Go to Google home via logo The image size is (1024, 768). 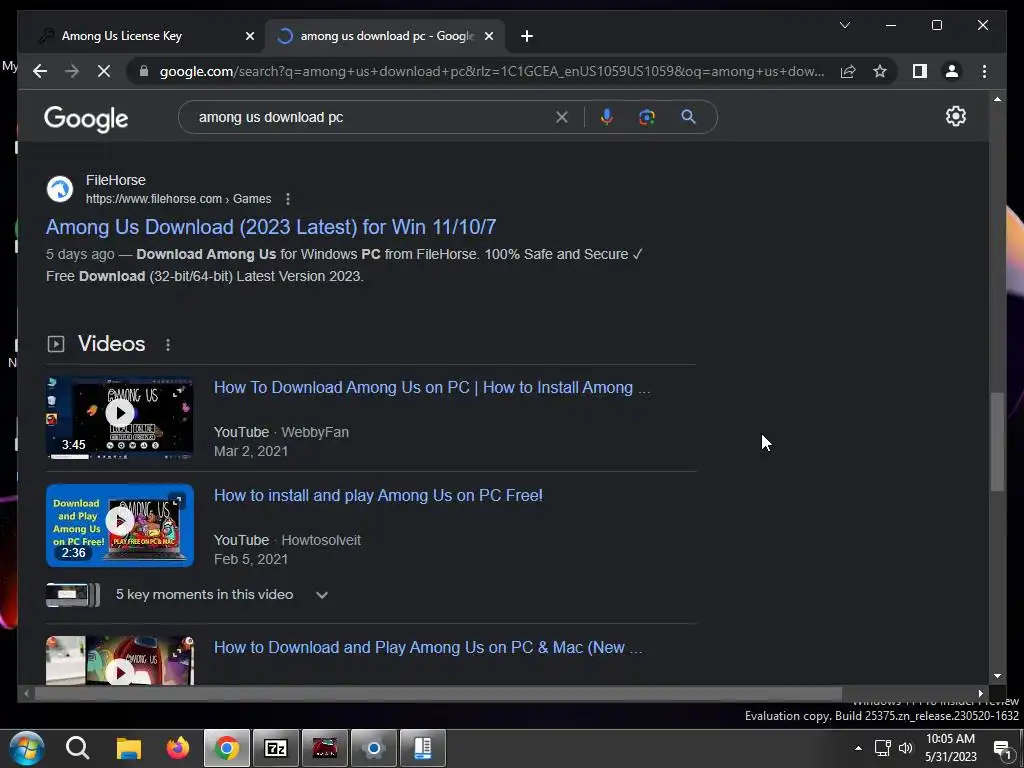86,119
